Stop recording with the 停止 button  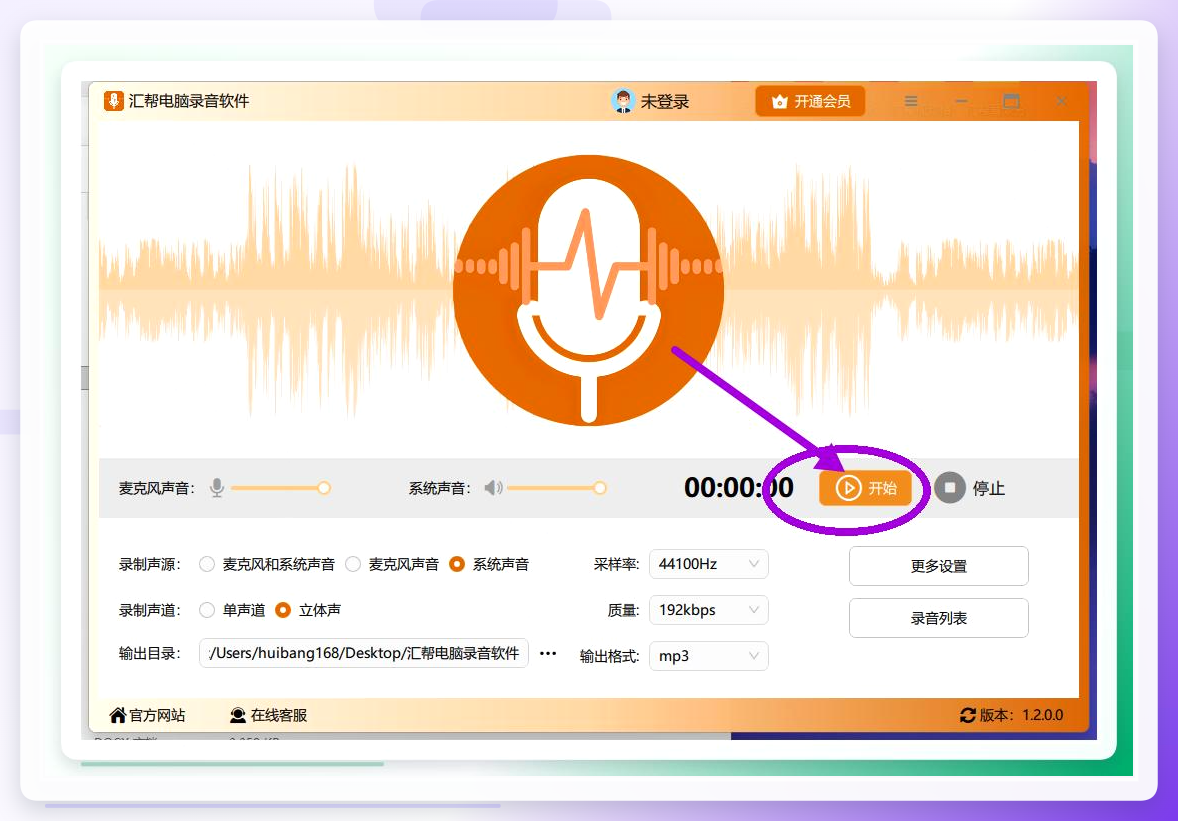click(x=970, y=488)
